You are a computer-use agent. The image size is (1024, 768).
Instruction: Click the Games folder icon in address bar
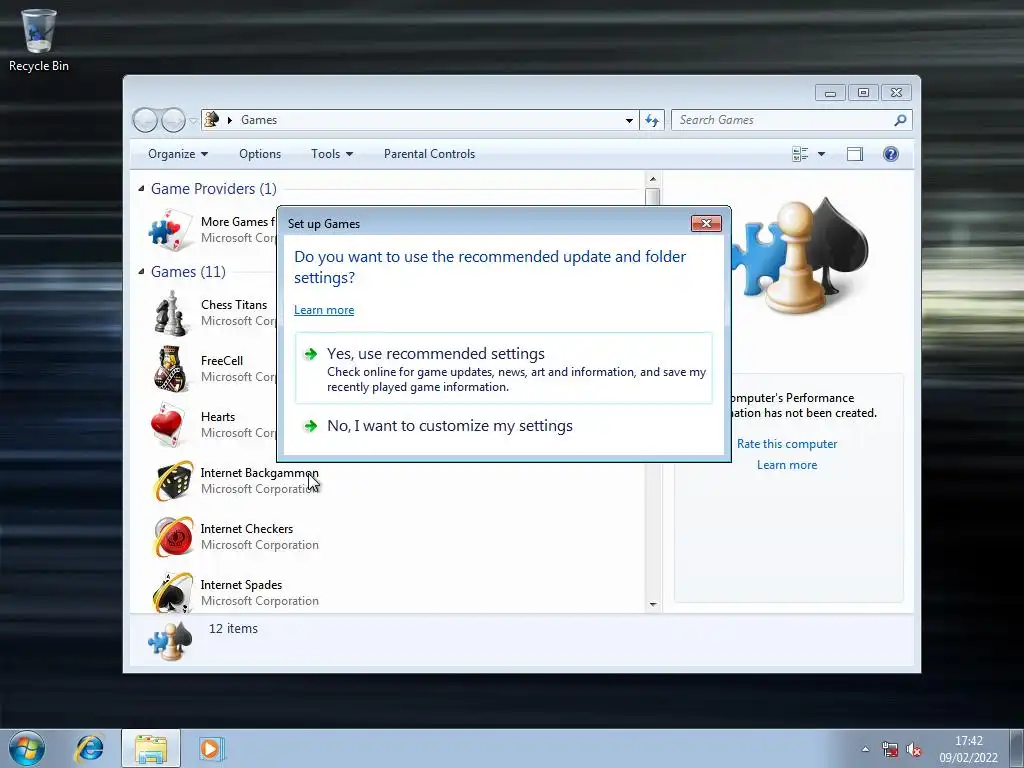pyautogui.click(x=212, y=120)
